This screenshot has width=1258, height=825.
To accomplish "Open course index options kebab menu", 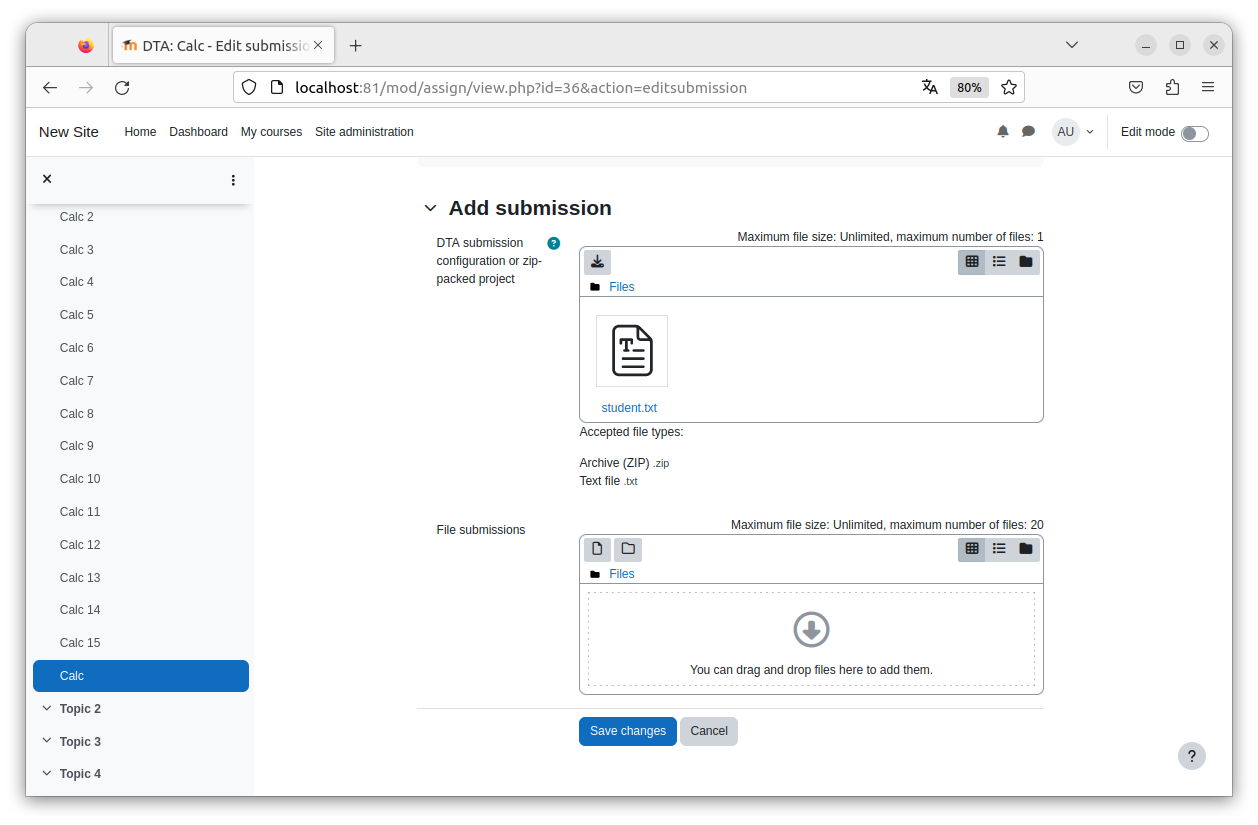I will coord(233,180).
